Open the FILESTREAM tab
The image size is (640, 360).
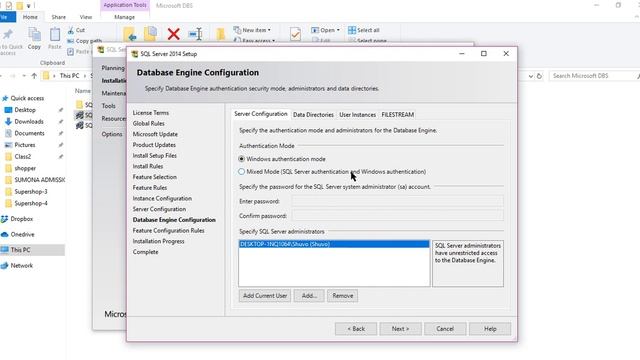coord(398,115)
